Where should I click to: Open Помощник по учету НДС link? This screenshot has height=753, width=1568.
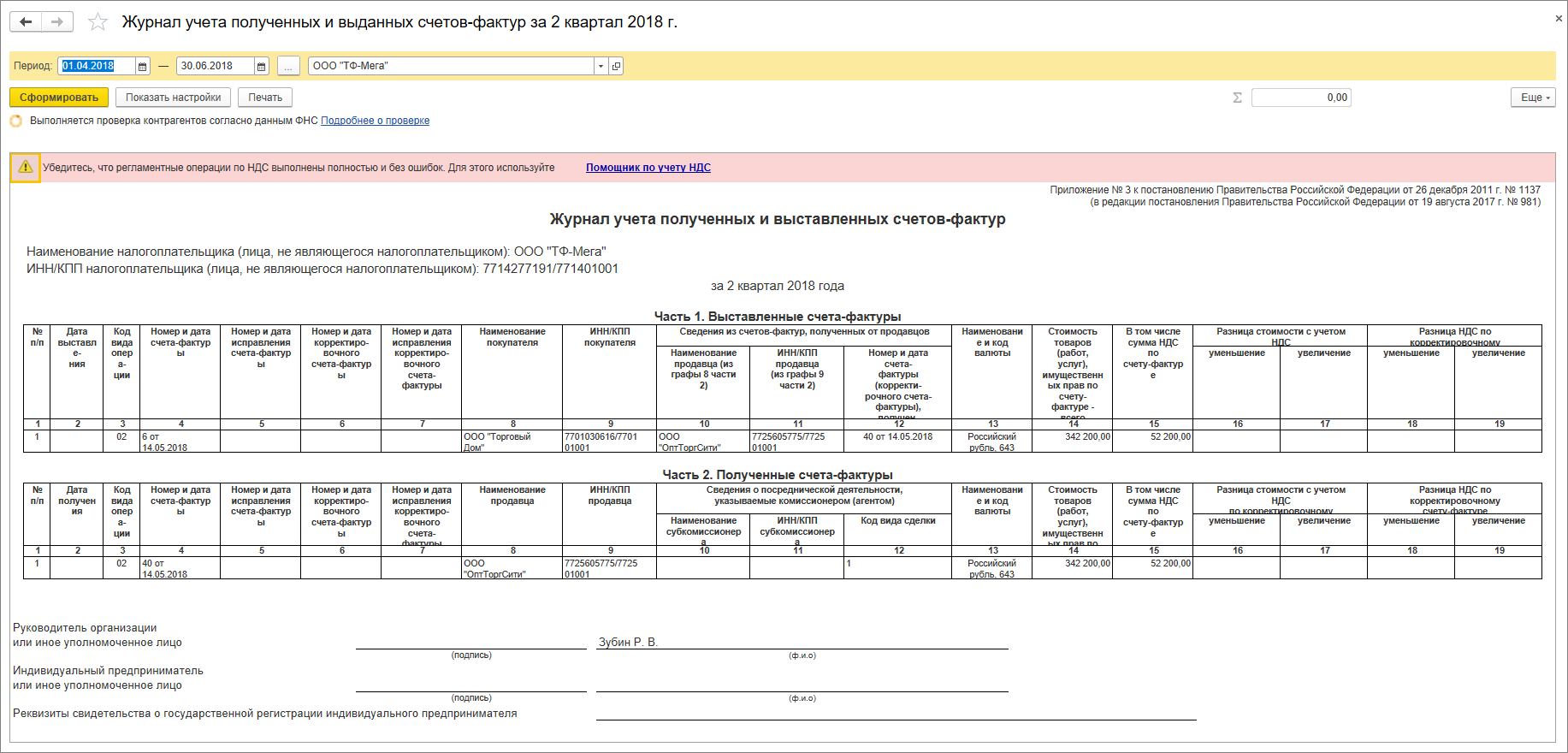coord(648,168)
